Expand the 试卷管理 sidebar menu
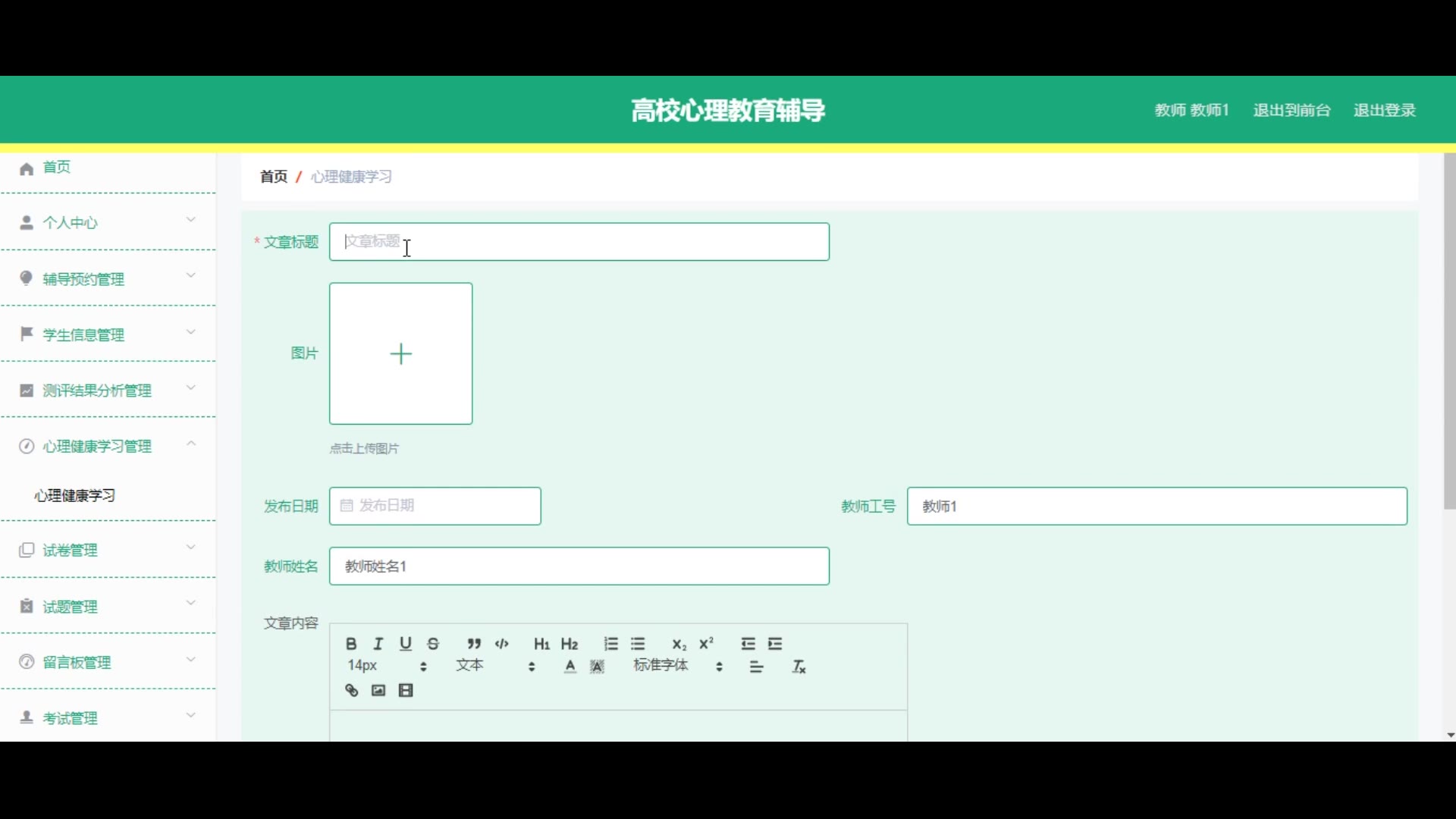Screen dimensions: 1456x819 (x=108, y=550)
